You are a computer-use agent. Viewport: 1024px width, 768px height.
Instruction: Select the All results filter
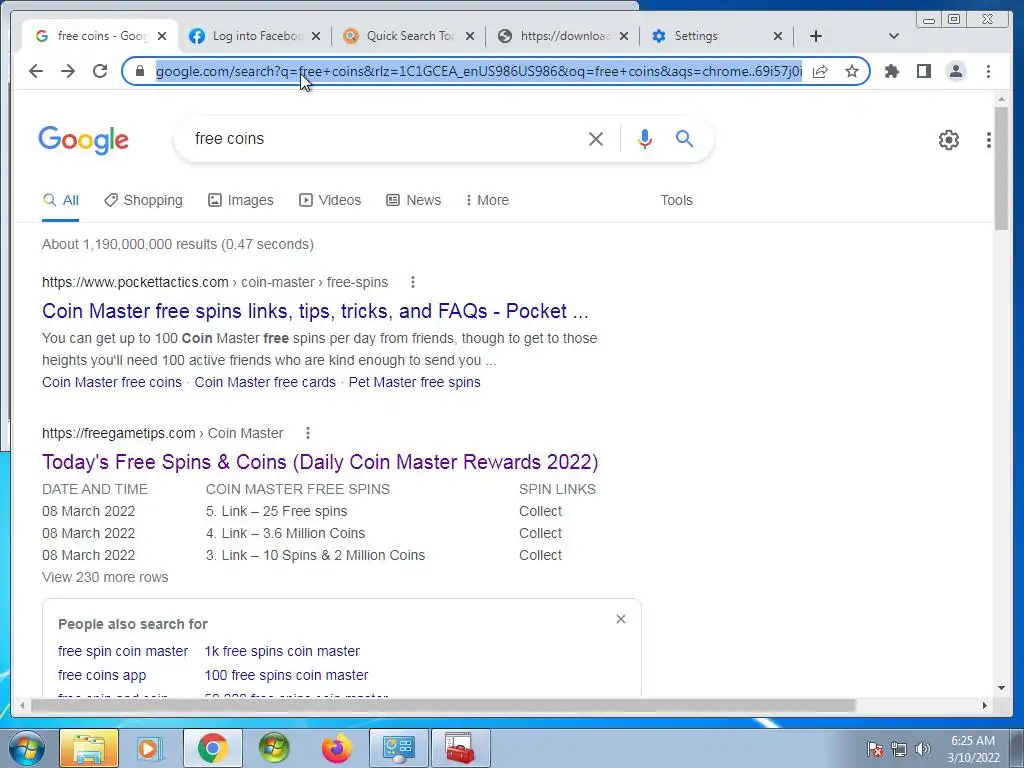pyautogui.click(x=61, y=200)
